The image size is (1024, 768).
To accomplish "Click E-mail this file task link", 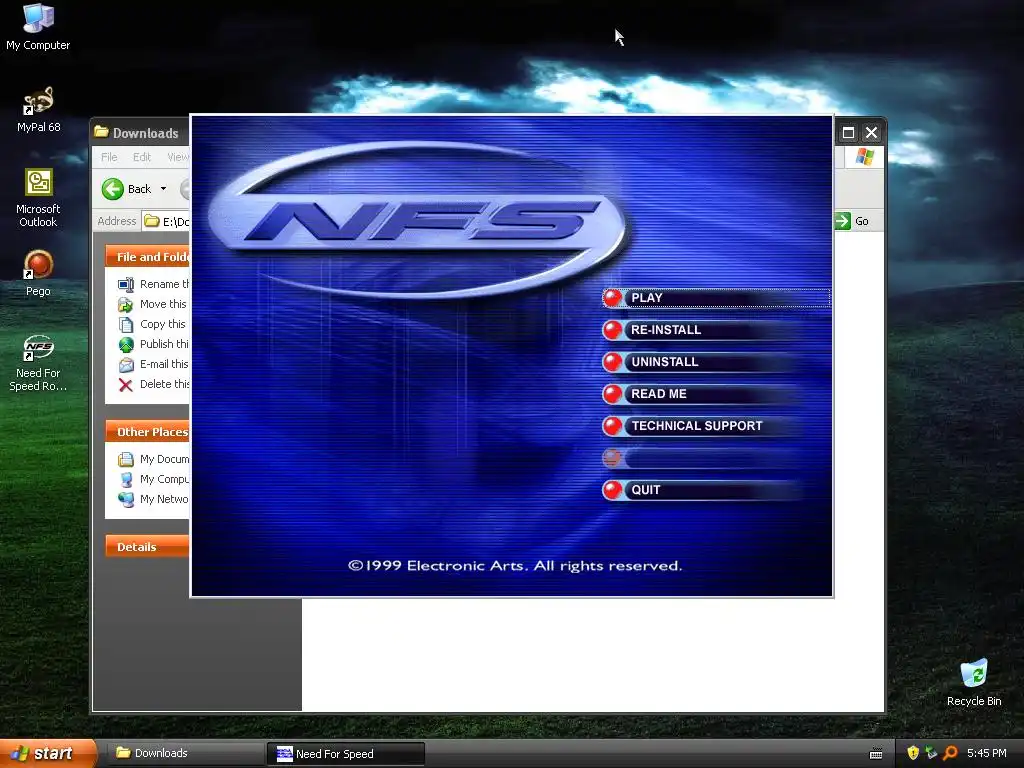I will click(165, 364).
